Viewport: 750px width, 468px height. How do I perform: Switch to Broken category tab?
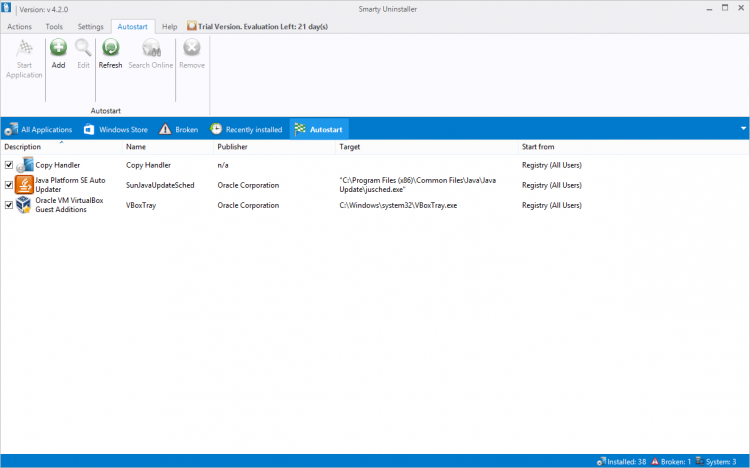(x=178, y=129)
